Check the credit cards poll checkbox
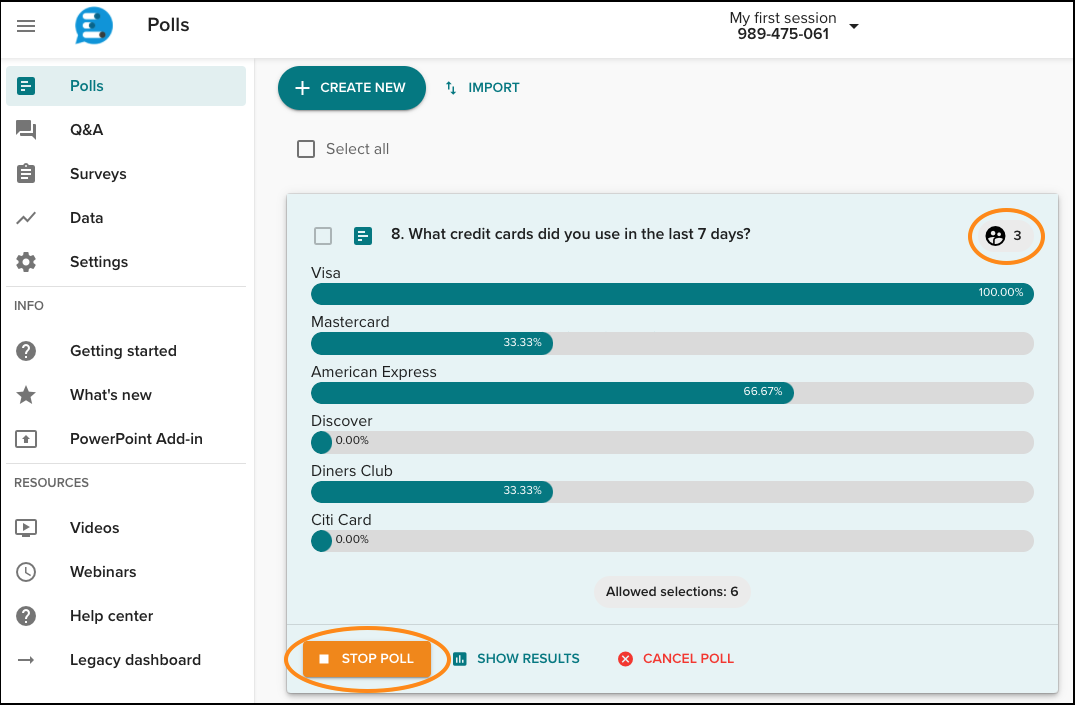The width and height of the screenshot is (1075, 705). 323,235
